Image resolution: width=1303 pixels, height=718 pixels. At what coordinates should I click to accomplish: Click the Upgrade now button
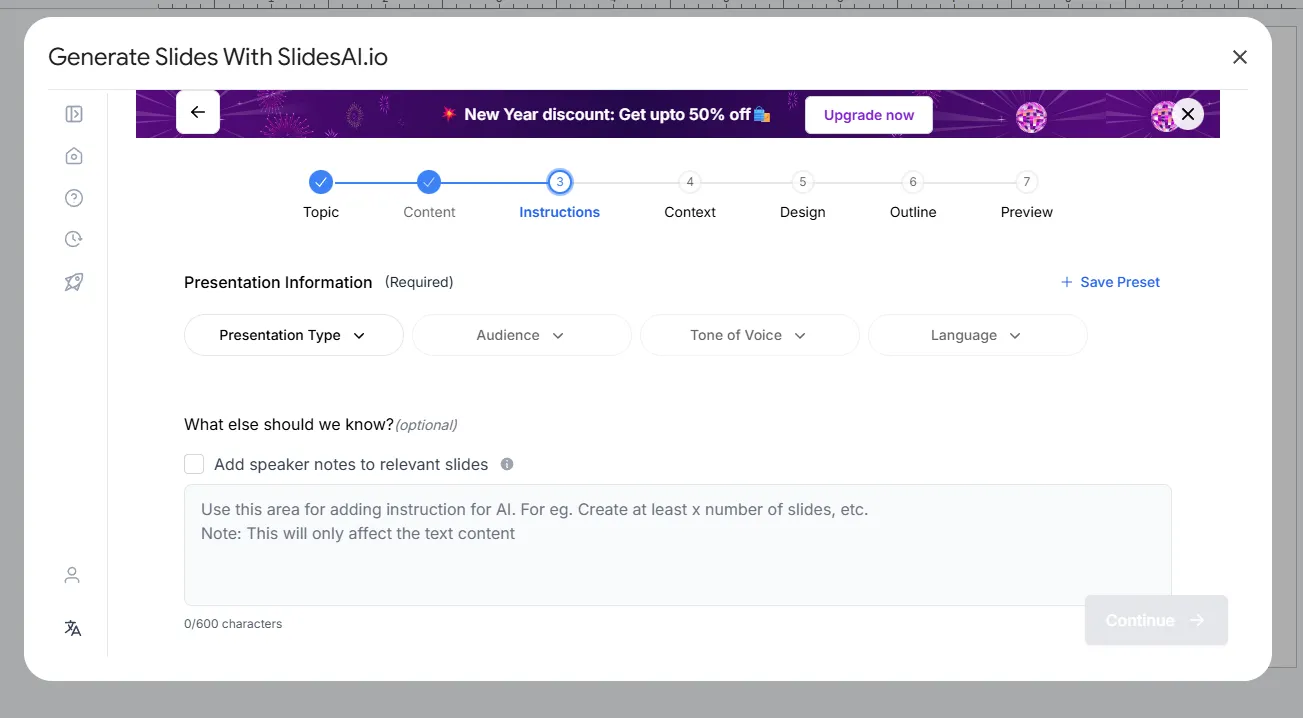(x=868, y=115)
